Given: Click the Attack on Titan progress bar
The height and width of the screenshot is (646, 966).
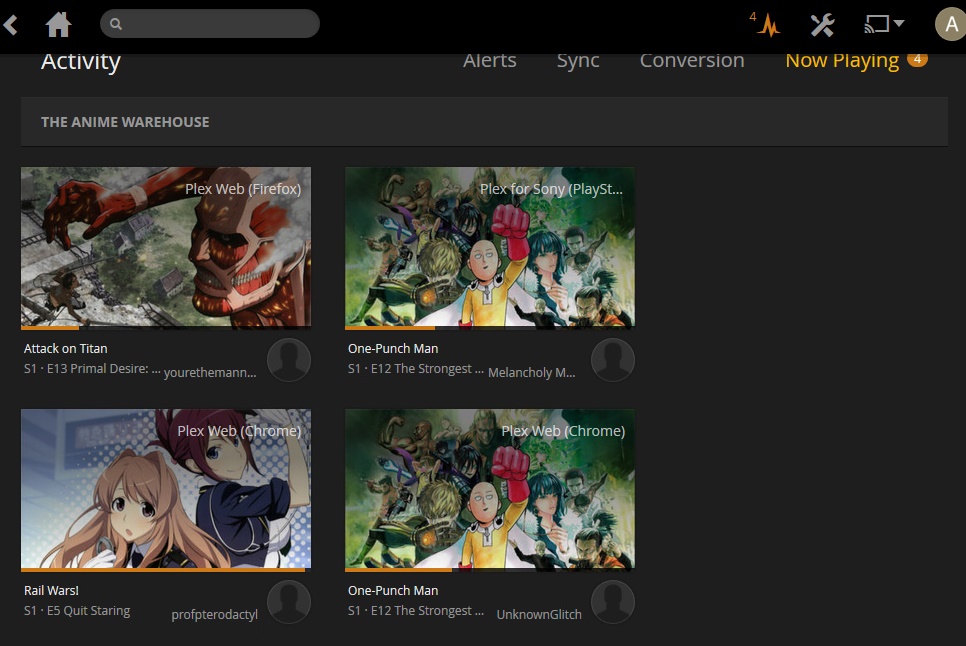Looking at the screenshot, I should (x=165, y=327).
